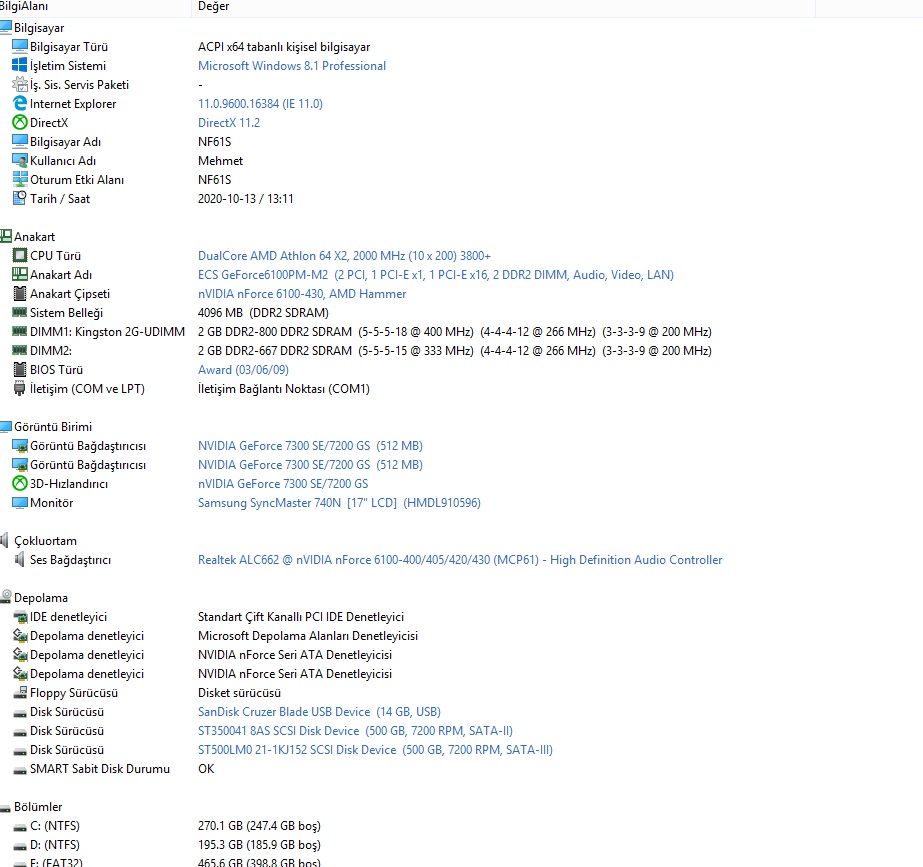Image resolution: width=923 pixels, height=867 pixels.
Task: Click the Internet Explorer icon in list
Action: pos(20,104)
